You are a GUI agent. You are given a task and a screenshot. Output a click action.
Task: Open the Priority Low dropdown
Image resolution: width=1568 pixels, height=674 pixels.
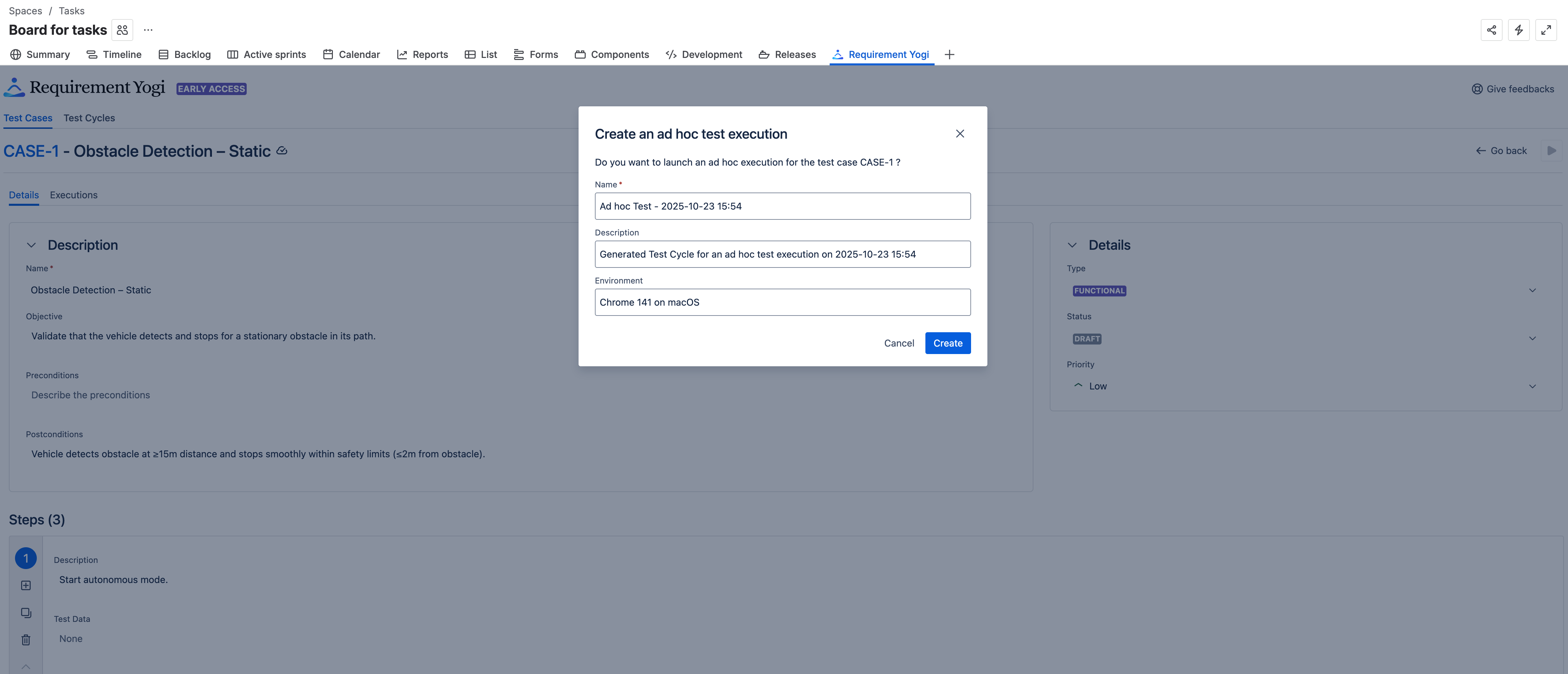point(1303,386)
